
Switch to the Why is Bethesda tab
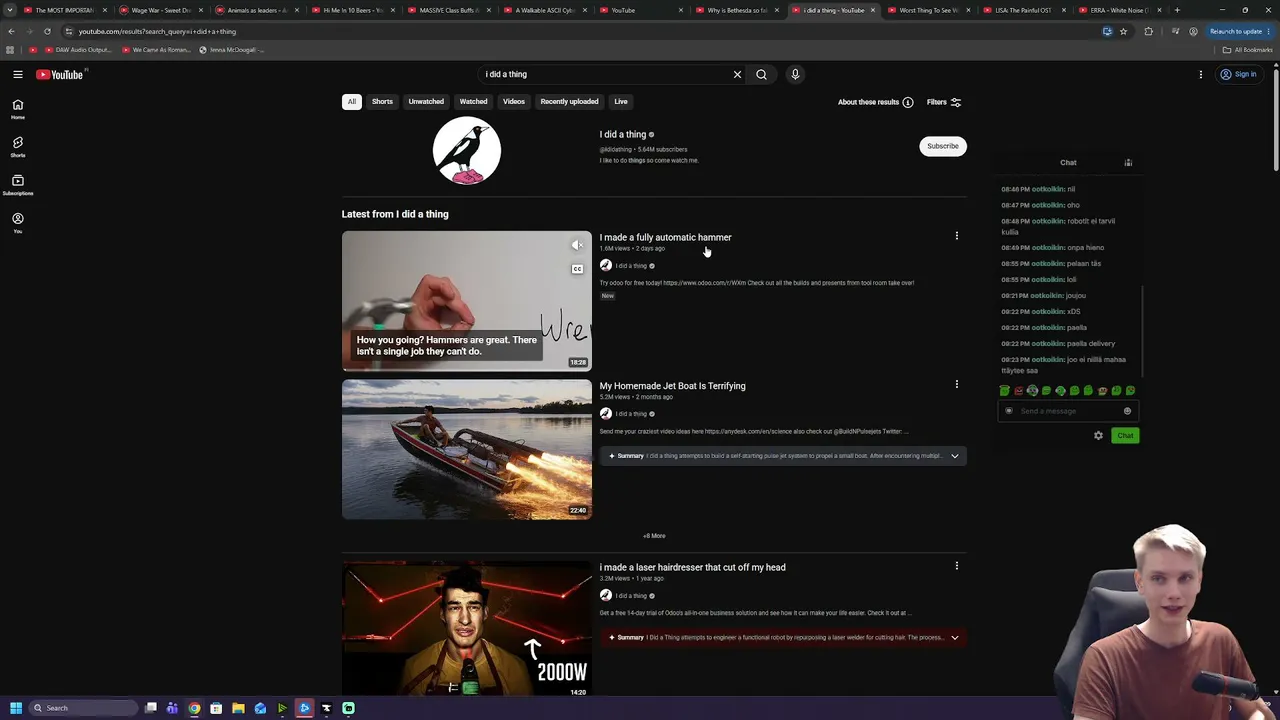736,10
